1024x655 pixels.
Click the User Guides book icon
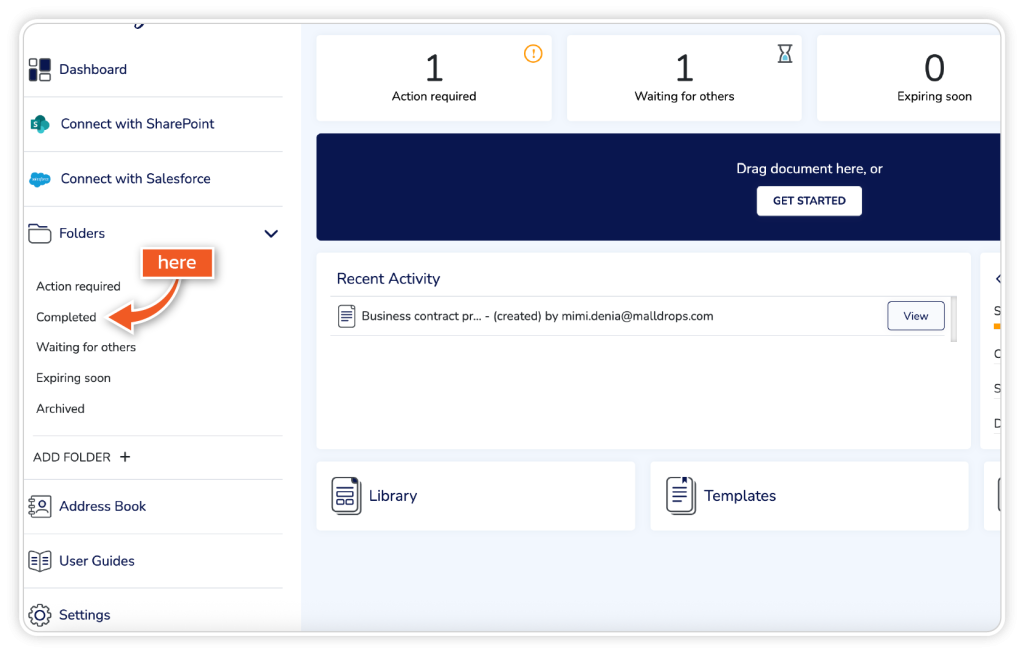[x=40, y=561]
